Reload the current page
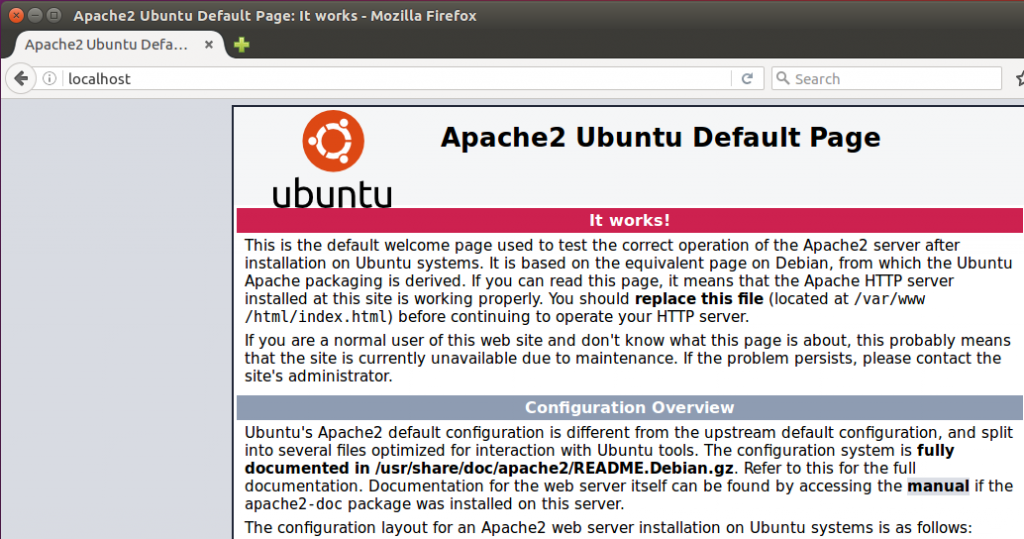Image resolution: width=1024 pixels, height=539 pixels. coord(746,79)
